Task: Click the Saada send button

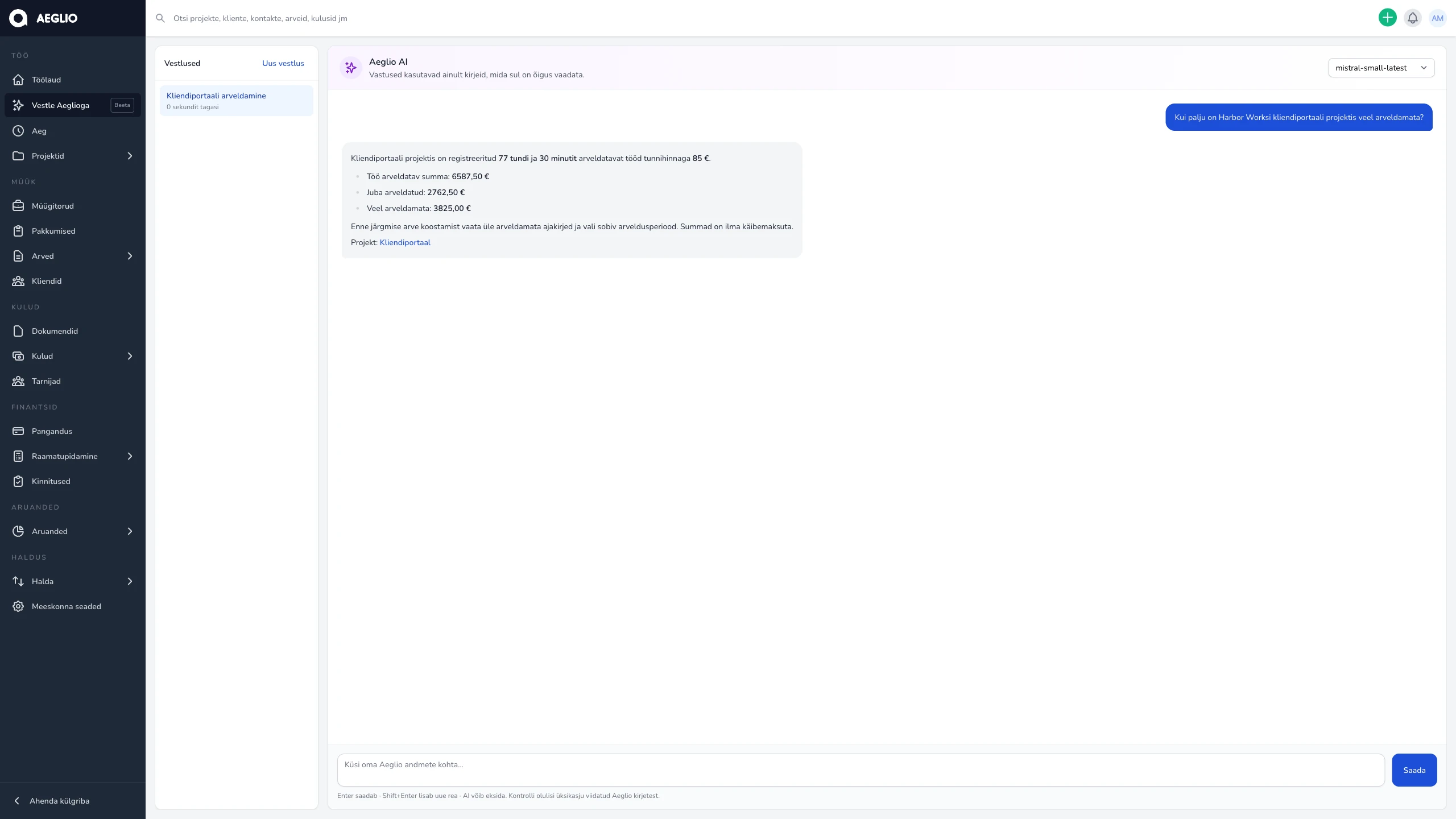Action: [x=1414, y=770]
